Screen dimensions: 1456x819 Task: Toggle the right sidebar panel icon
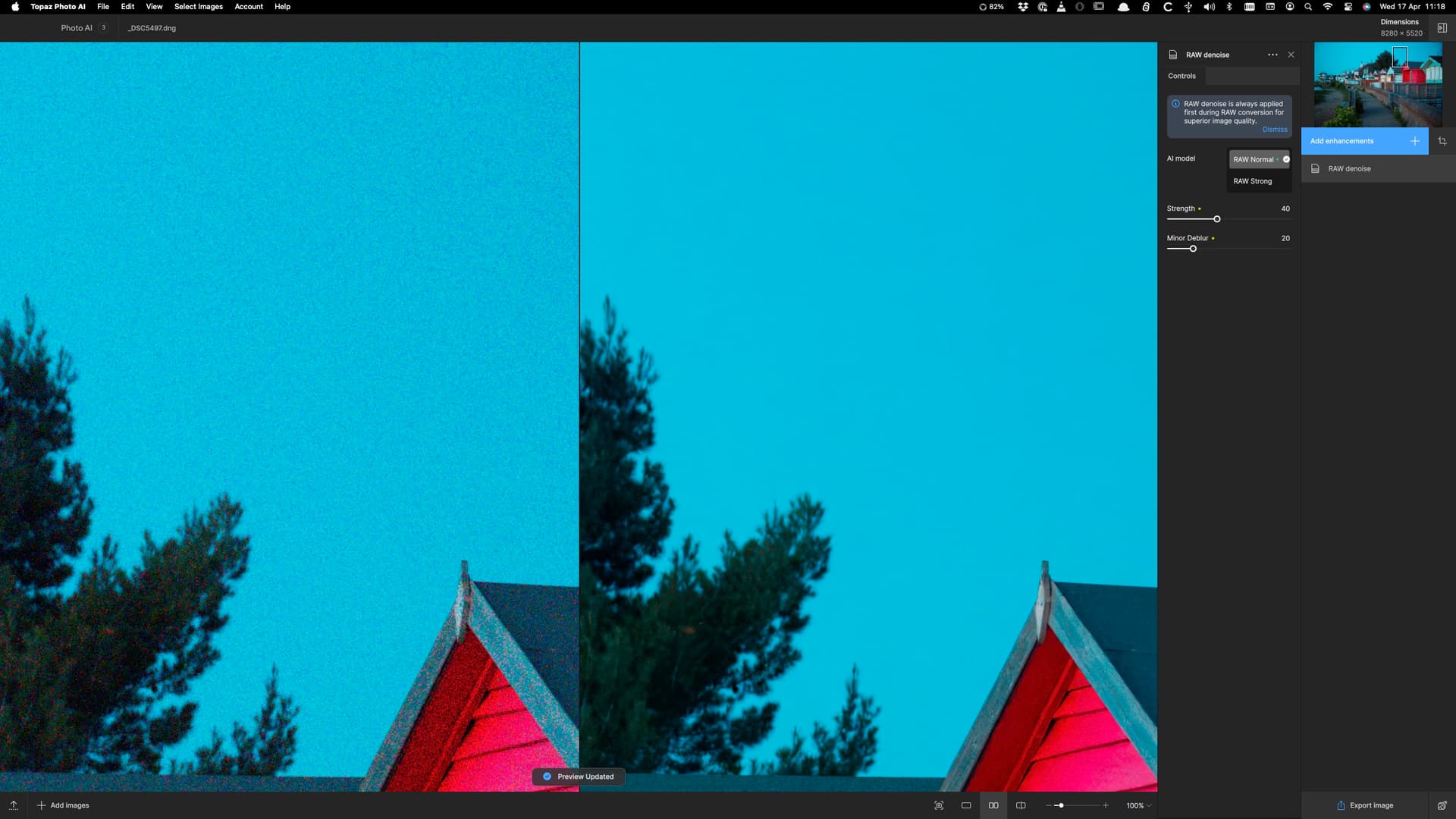[x=1442, y=28]
